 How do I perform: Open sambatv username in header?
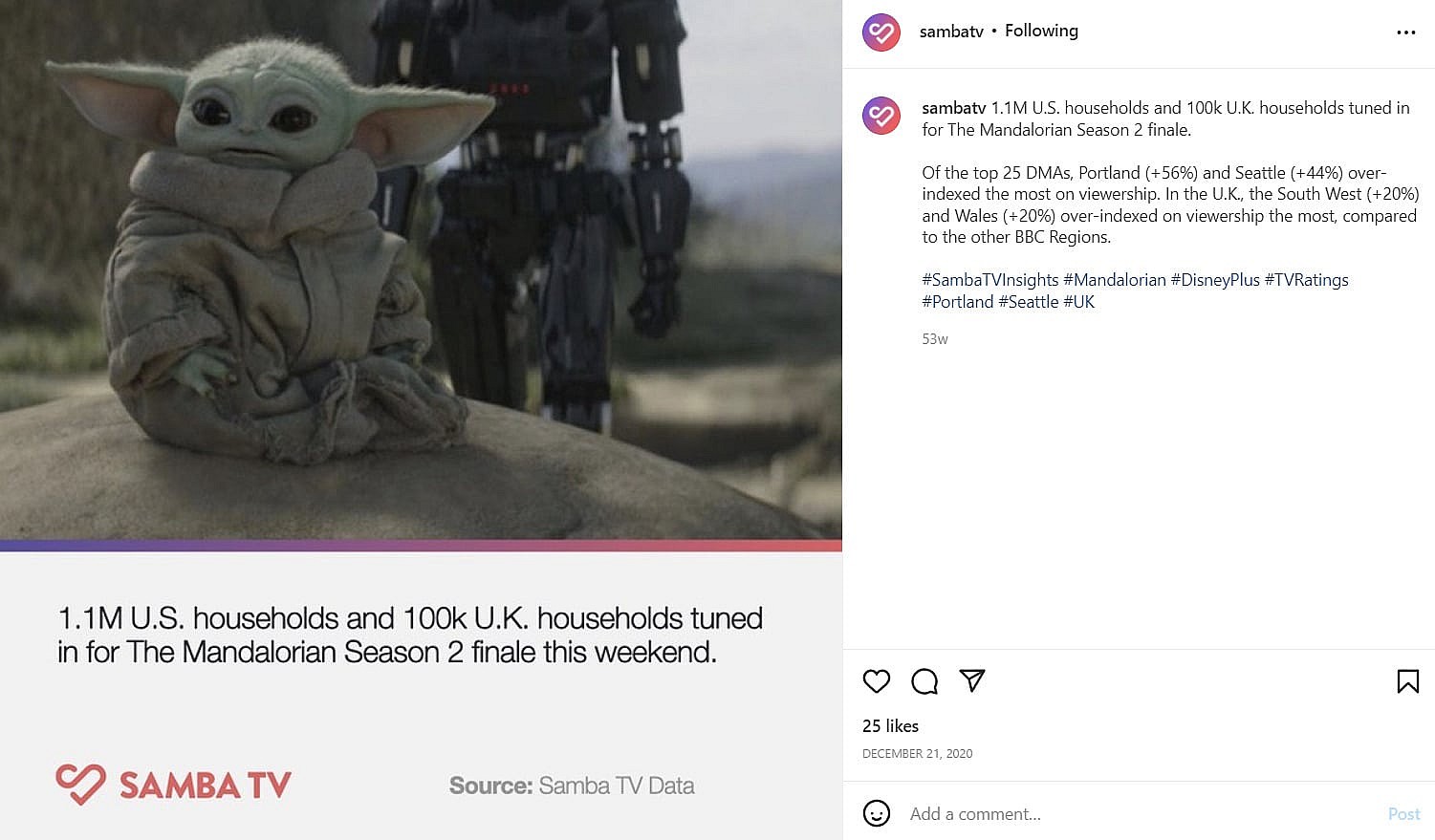coord(951,32)
